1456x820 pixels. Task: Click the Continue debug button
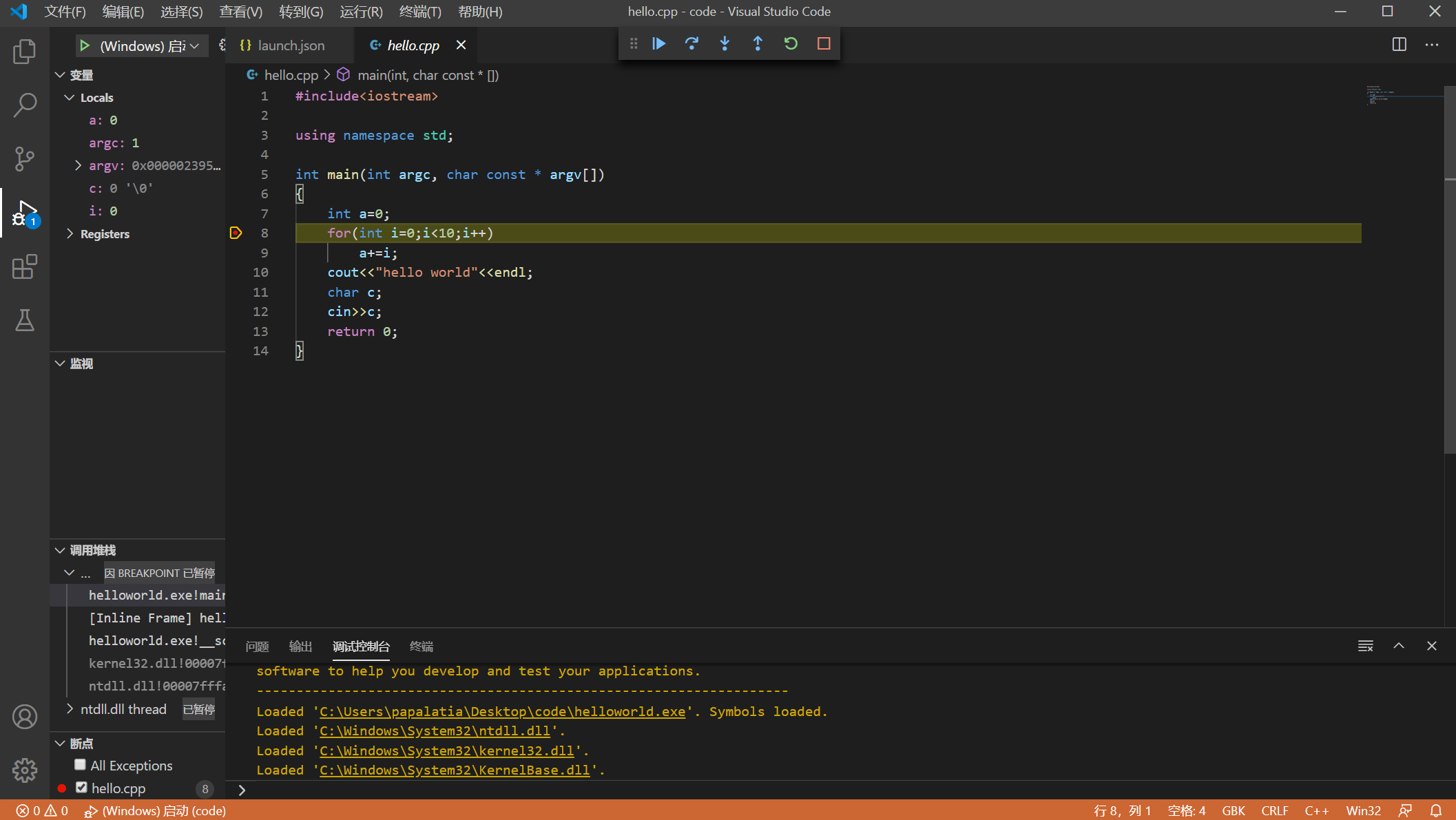pyautogui.click(x=658, y=44)
